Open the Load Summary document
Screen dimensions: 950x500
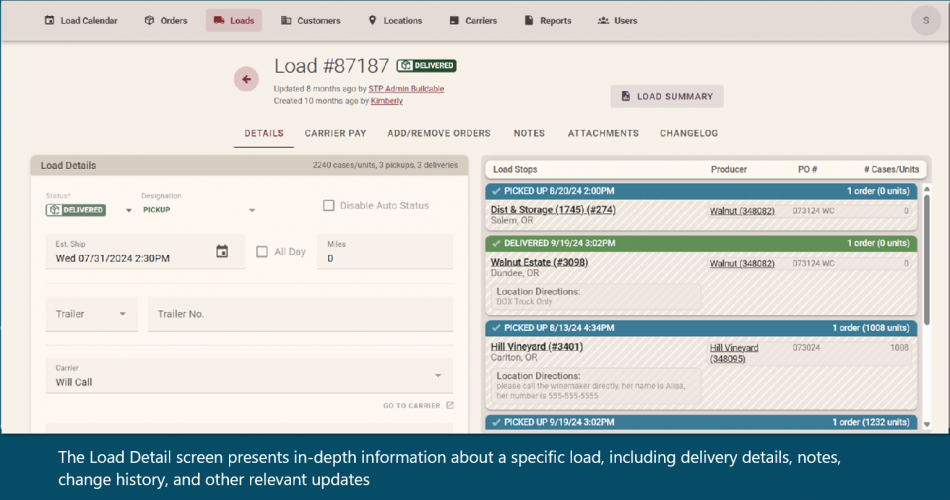coord(667,96)
